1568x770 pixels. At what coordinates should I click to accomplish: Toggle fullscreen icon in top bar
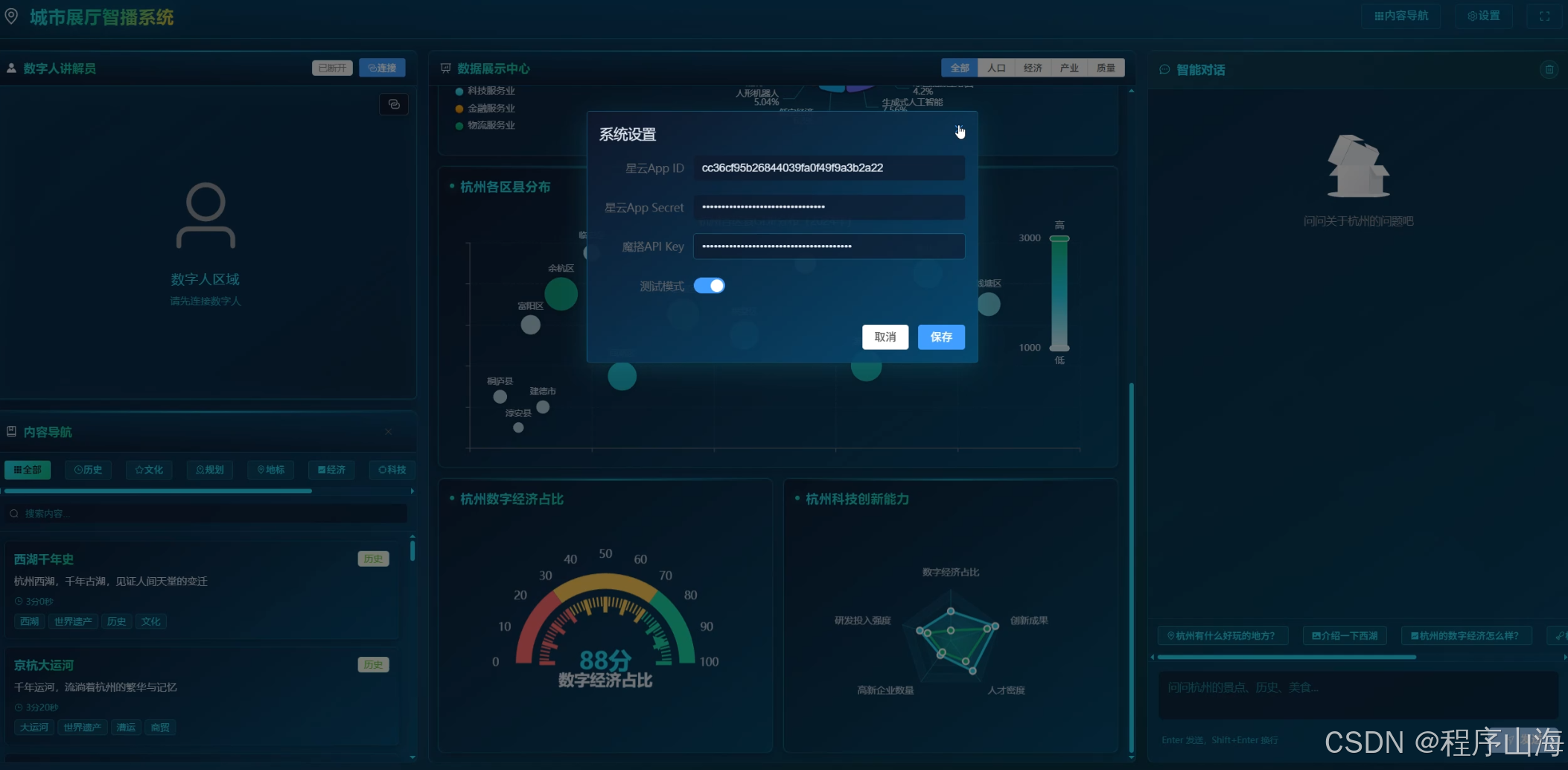(1544, 16)
